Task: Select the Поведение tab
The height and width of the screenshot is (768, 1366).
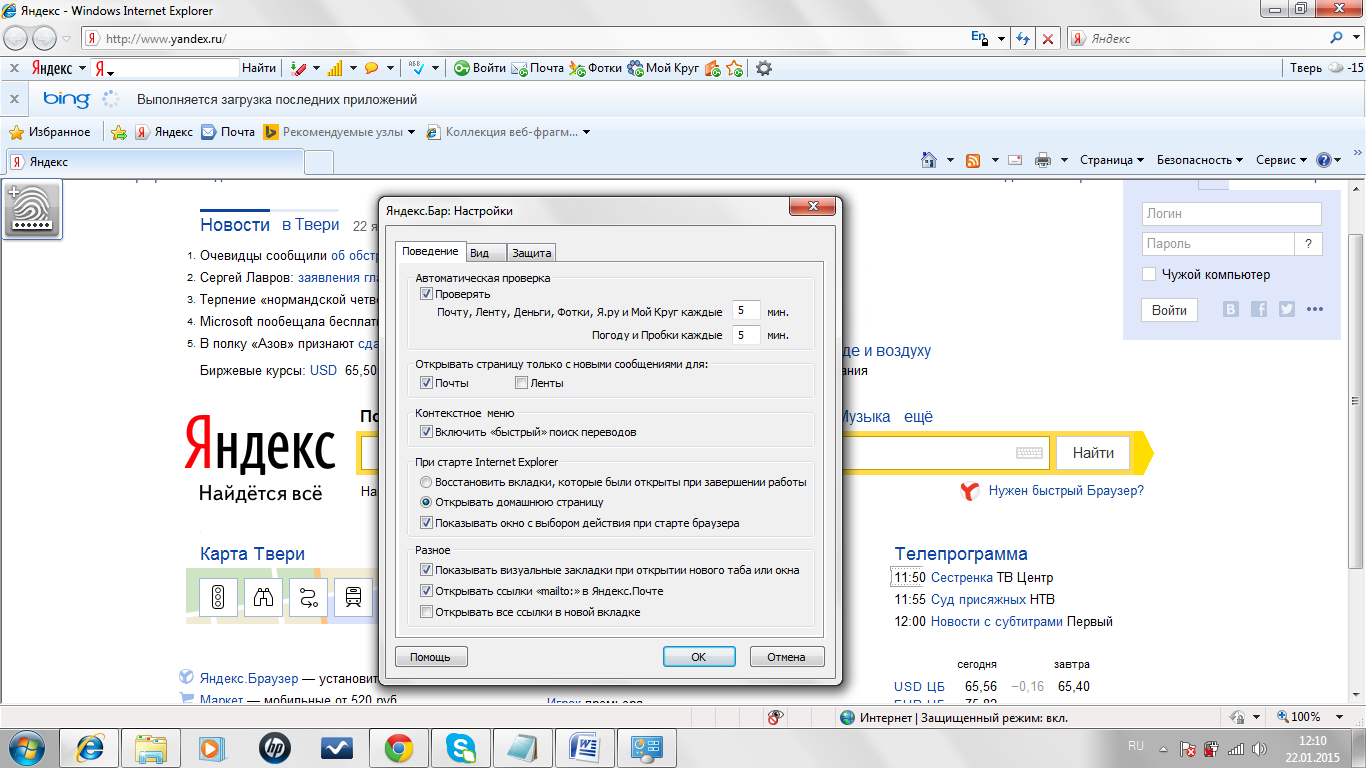Action: 430,251
